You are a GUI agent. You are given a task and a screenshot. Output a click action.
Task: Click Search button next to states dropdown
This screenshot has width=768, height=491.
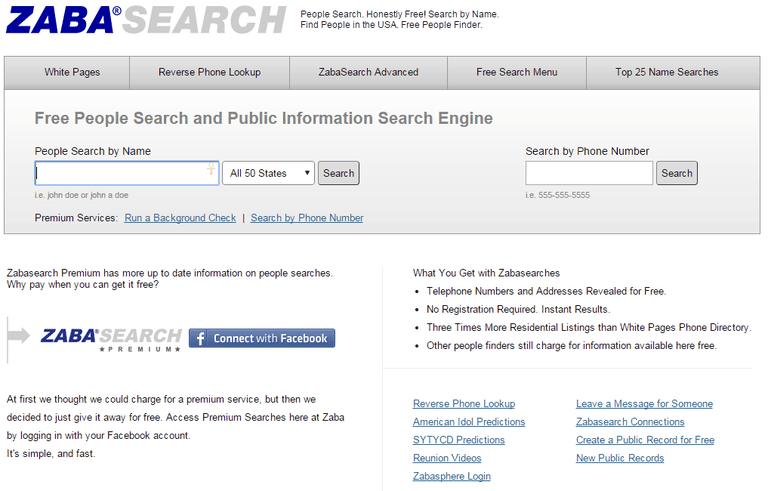point(338,173)
